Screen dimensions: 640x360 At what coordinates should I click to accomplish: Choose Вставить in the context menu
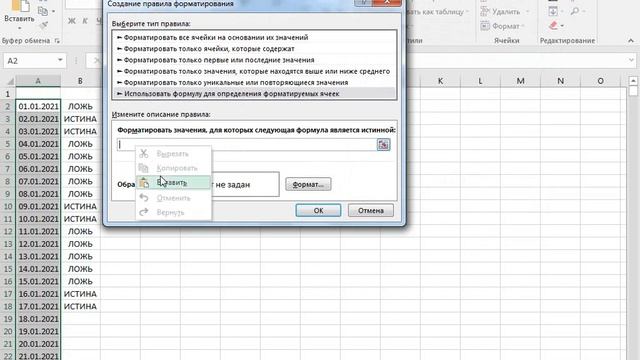[x=173, y=182]
